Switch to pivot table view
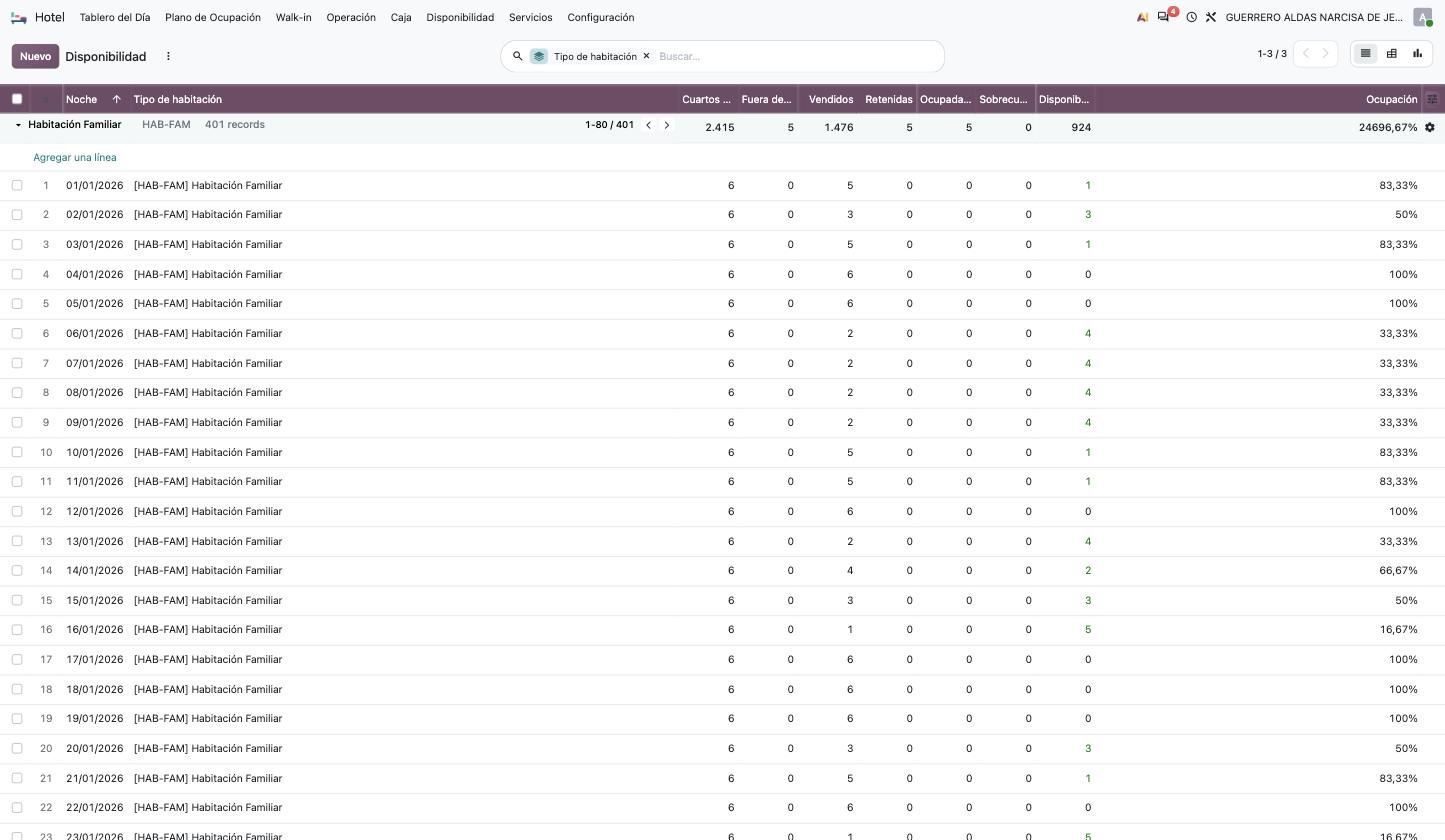 [1391, 54]
